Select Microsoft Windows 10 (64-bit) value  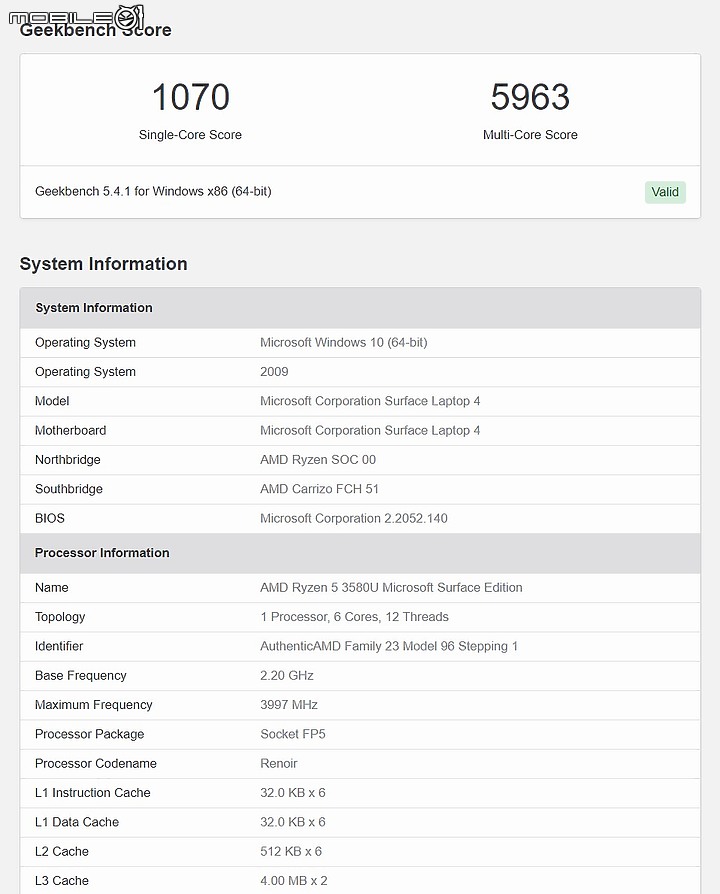point(344,343)
